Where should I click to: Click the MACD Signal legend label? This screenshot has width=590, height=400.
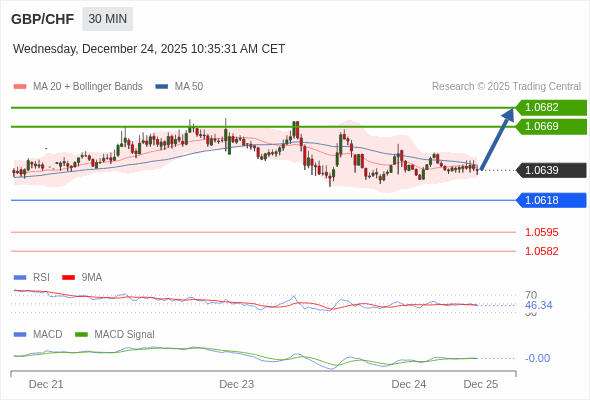[x=125, y=335]
